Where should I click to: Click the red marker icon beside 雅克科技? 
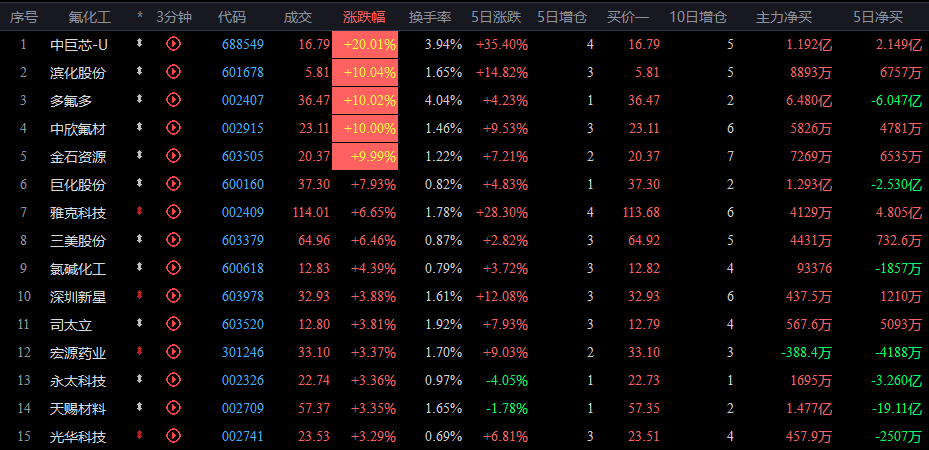click(139, 210)
